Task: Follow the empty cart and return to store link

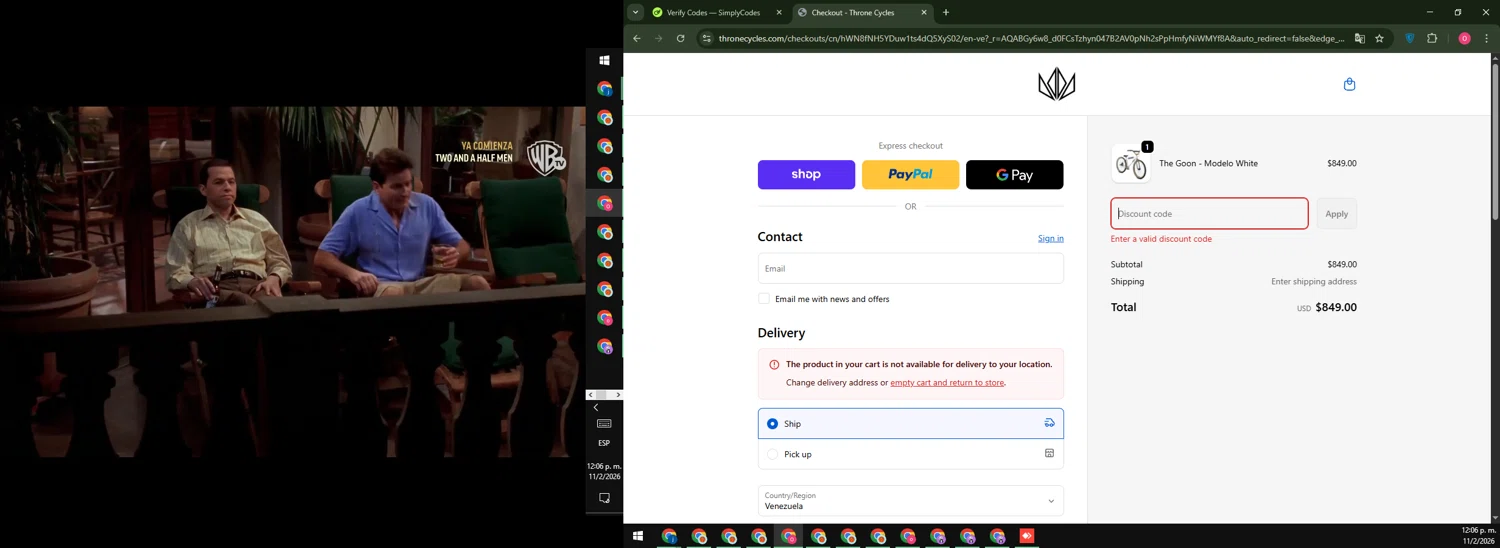Action: [947, 382]
